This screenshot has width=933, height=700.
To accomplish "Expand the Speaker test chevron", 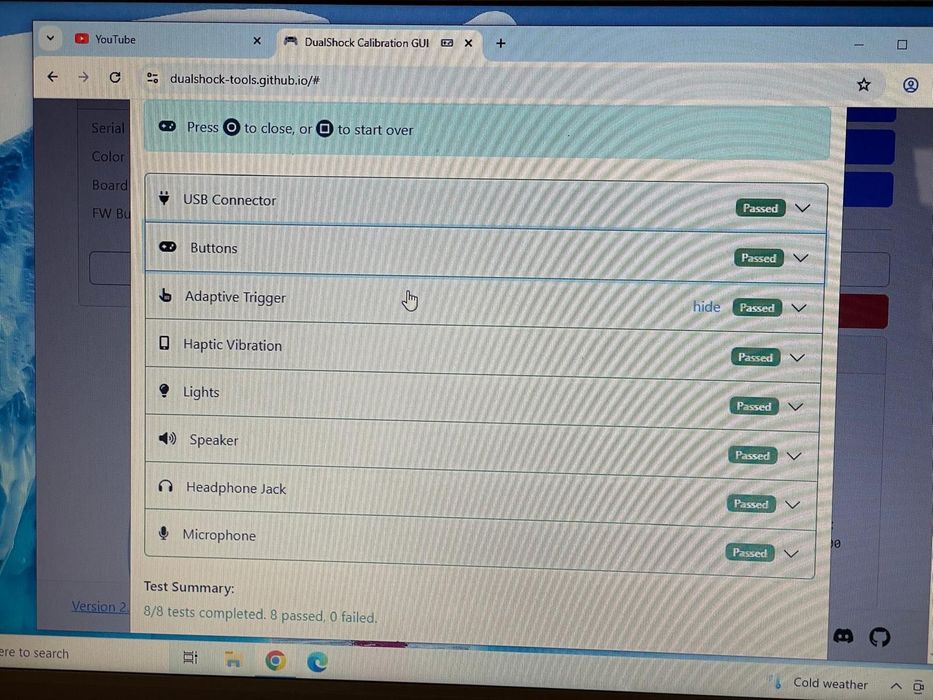I will [x=794, y=456].
